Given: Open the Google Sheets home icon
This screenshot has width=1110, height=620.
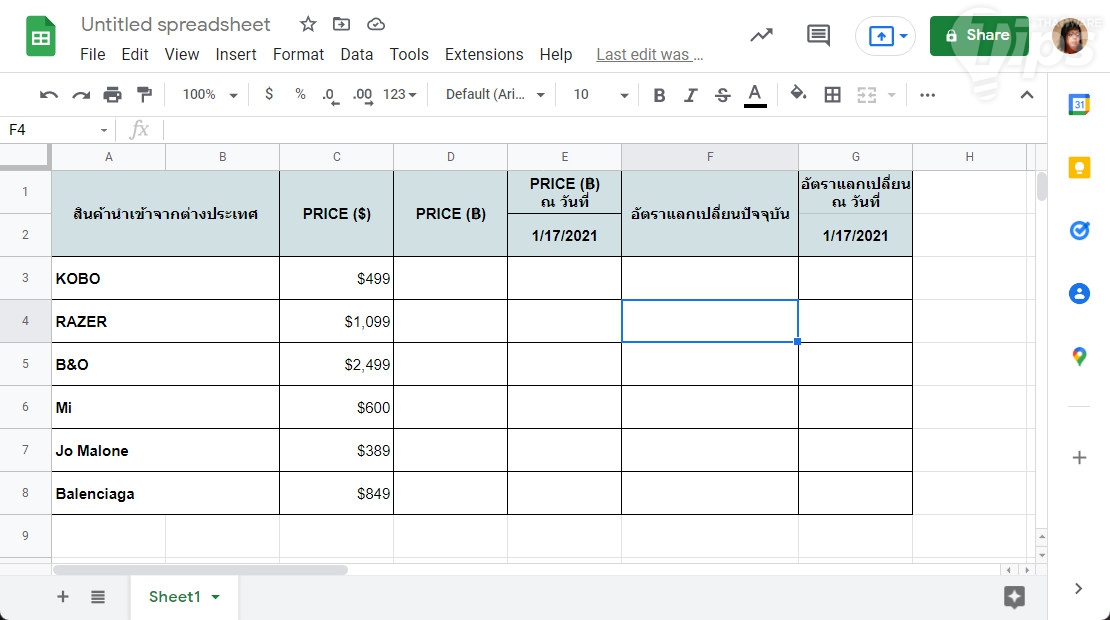Looking at the screenshot, I should coord(41,36).
